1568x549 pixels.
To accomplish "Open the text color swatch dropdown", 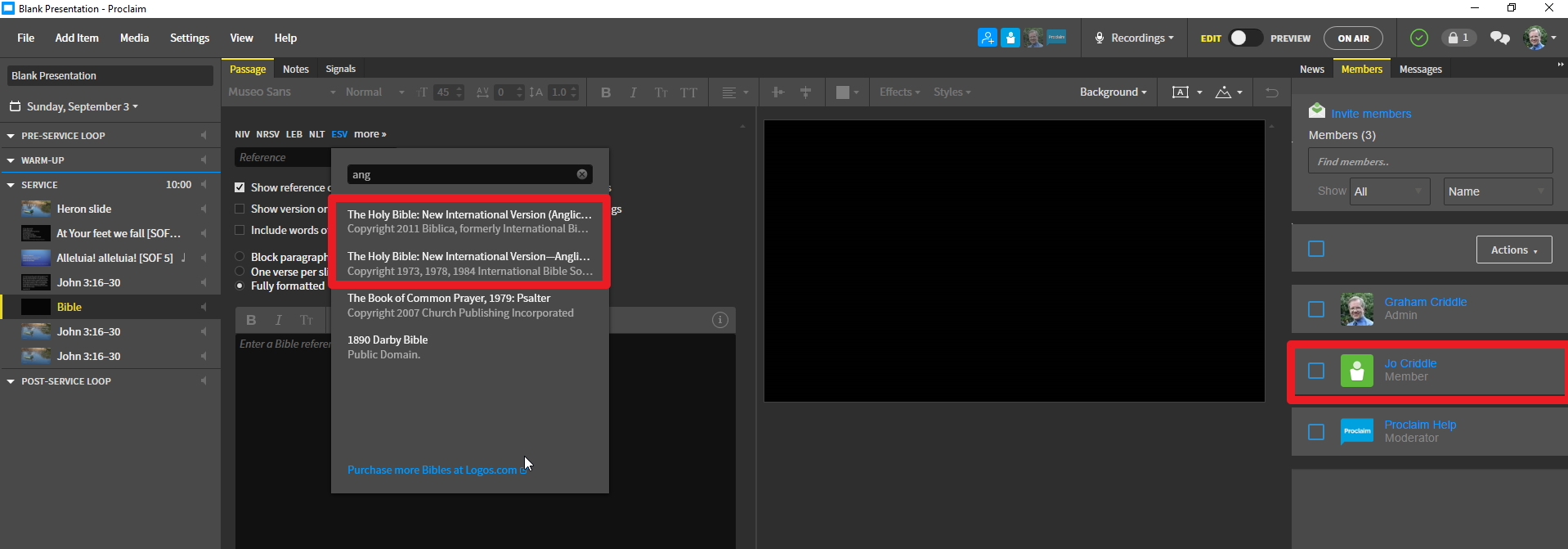I will [847, 92].
